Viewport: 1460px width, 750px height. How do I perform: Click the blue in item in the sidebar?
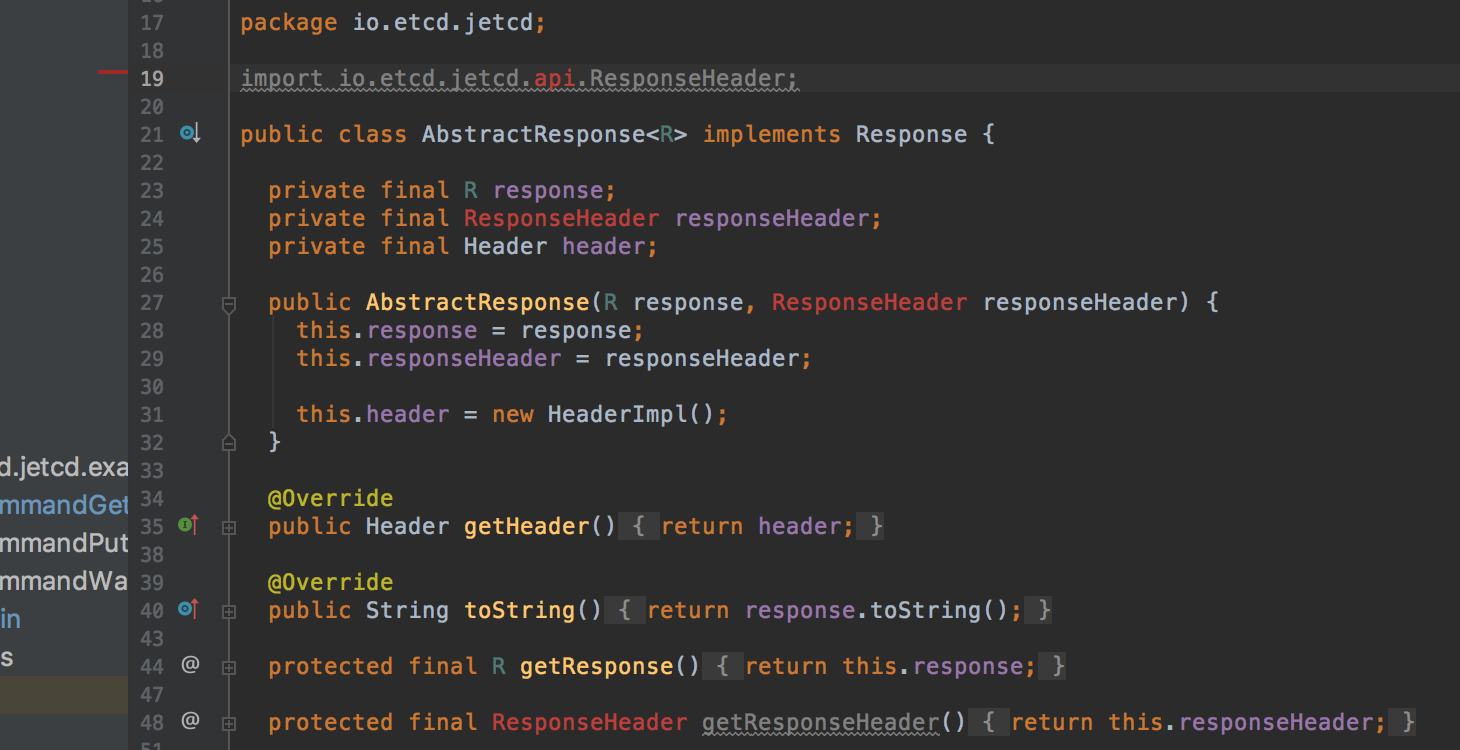click(10, 618)
